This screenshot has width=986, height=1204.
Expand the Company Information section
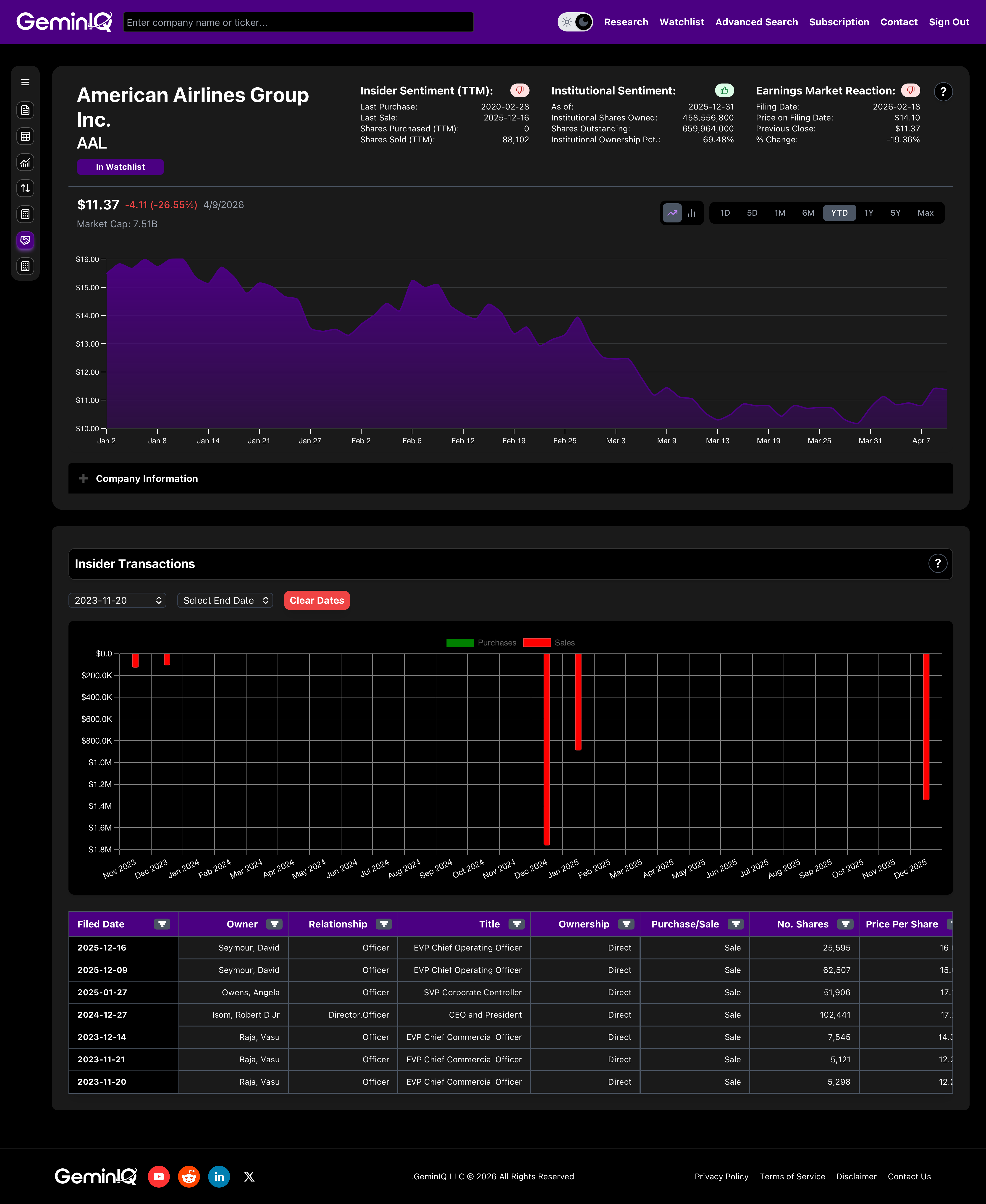[147, 478]
